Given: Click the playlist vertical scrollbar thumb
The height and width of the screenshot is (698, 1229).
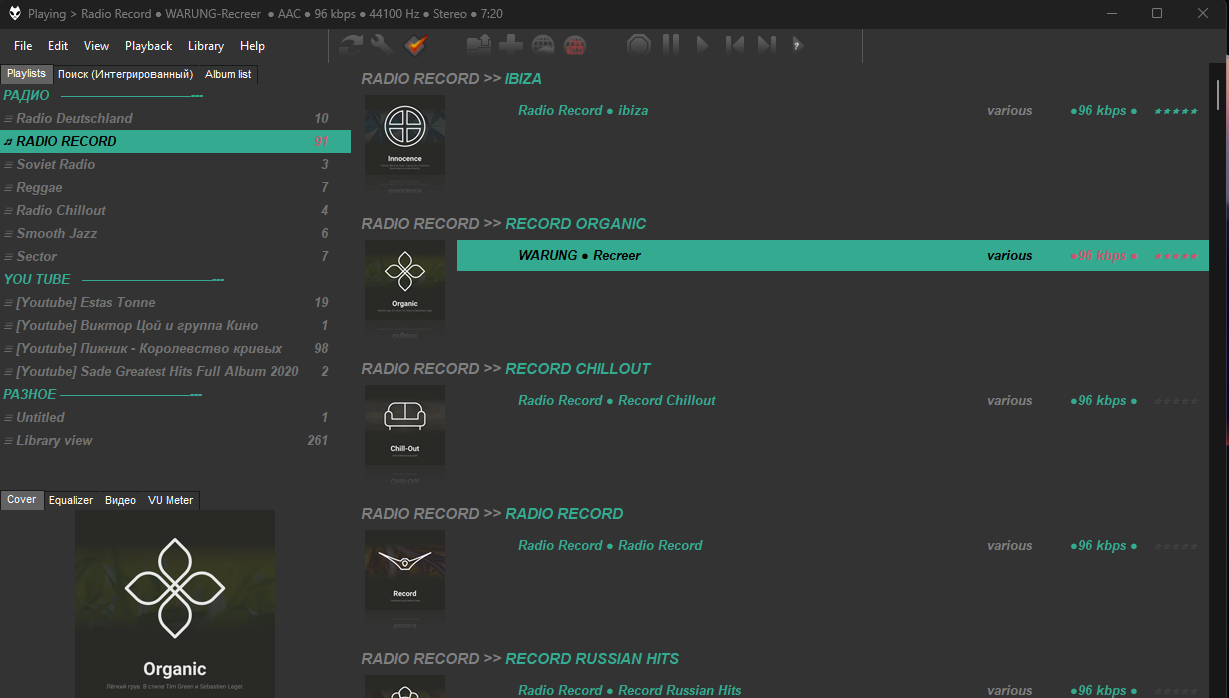Looking at the screenshot, I should 1218,94.
